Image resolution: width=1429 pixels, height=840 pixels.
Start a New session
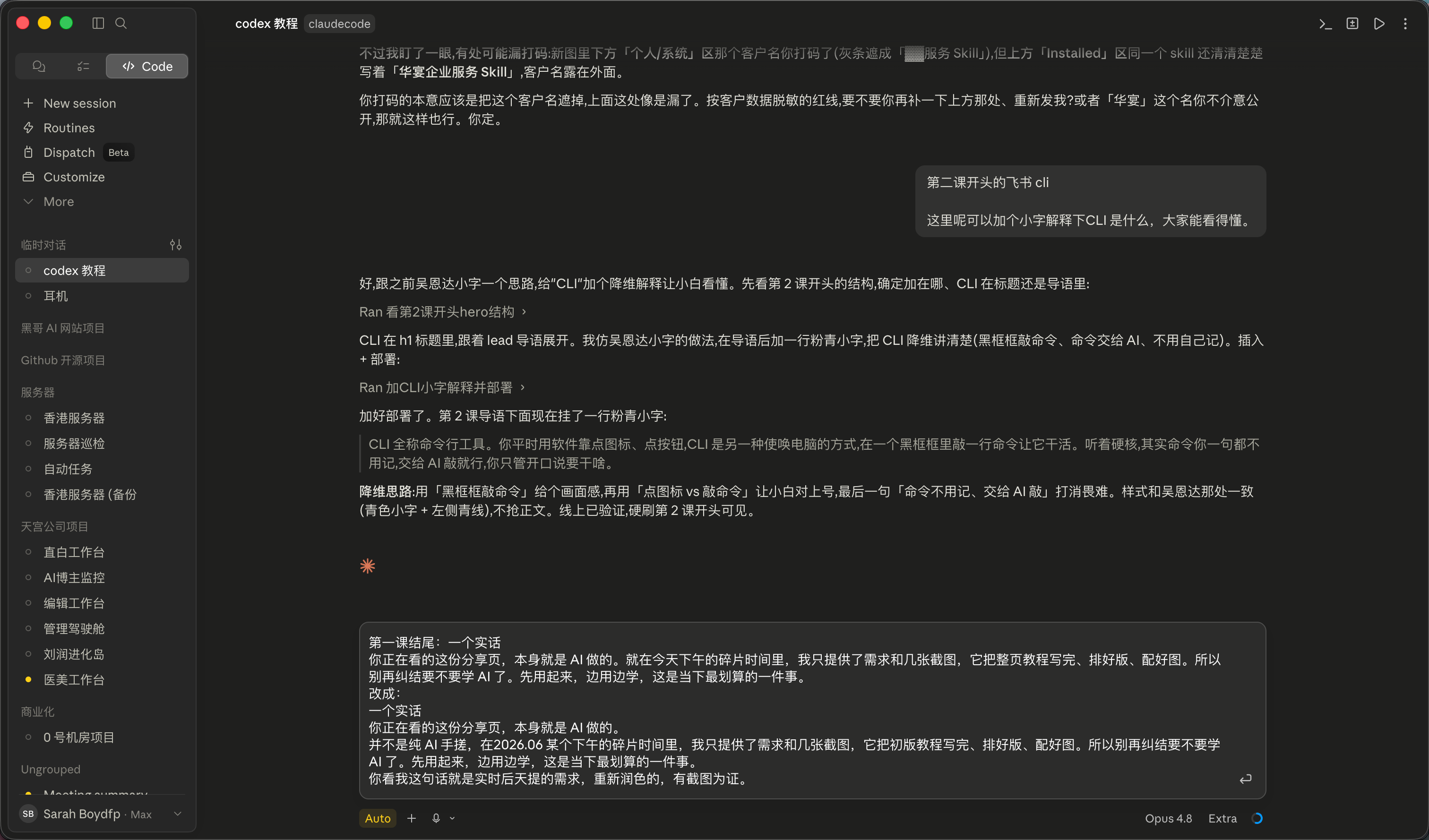click(102, 103)
